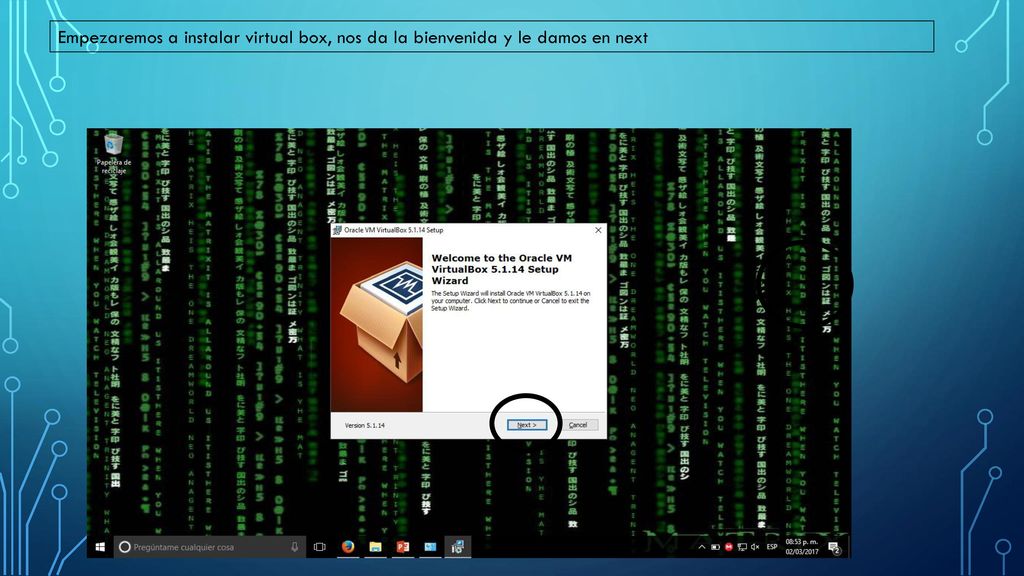Click the muted volume tray icon
1024x576 pixels.
pos(755,547)
